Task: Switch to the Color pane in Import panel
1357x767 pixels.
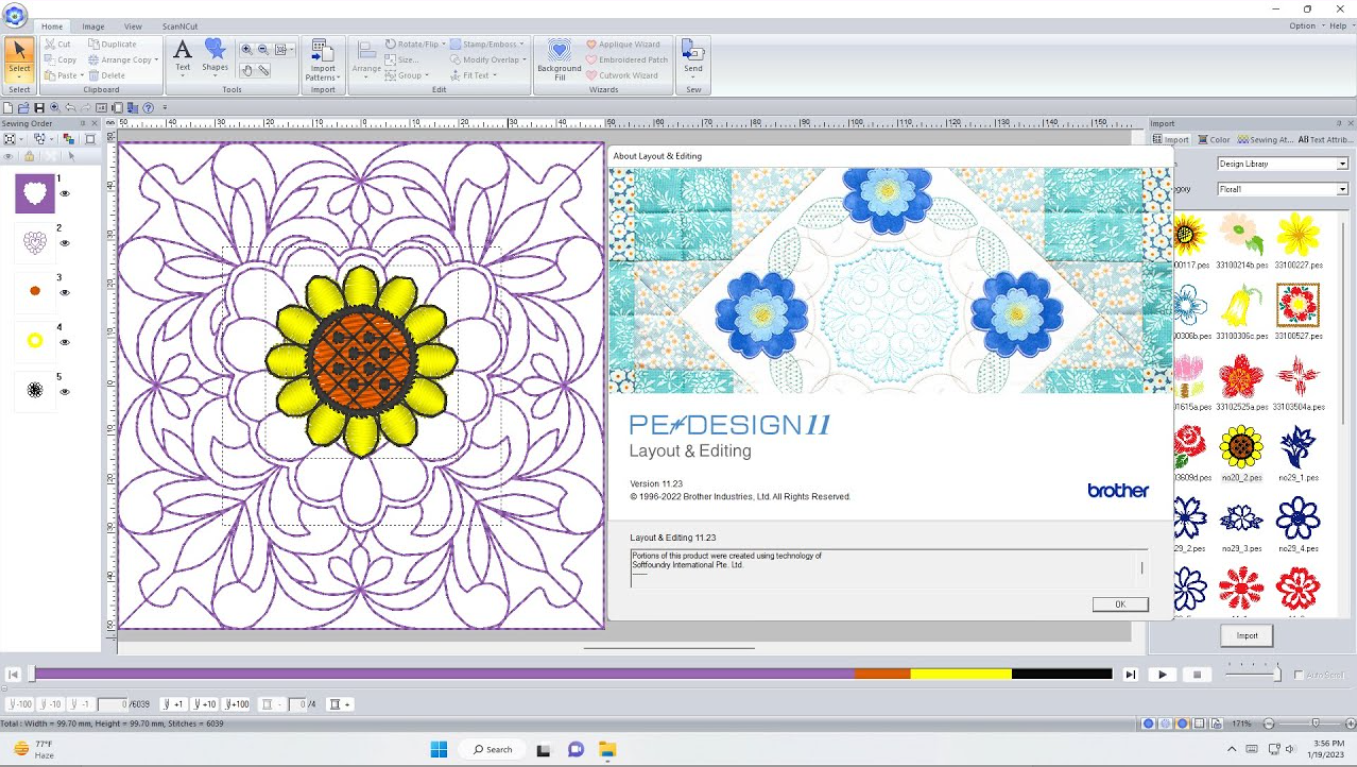Action: (x=1213, y=139)
